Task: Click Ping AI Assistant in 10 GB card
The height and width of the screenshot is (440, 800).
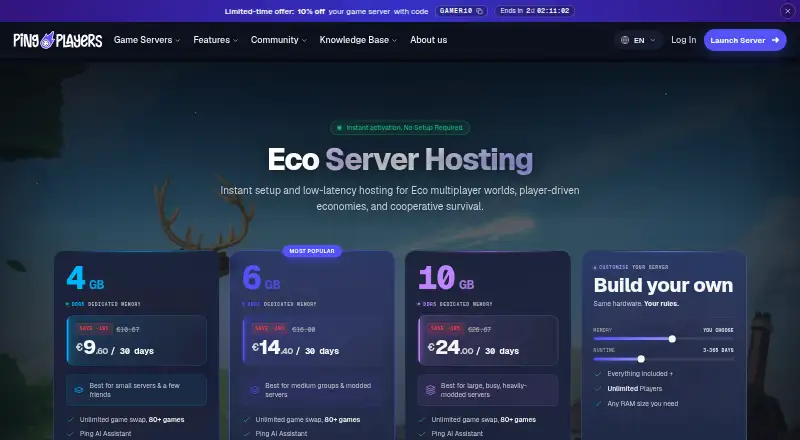Action: (x=457, y=434)
